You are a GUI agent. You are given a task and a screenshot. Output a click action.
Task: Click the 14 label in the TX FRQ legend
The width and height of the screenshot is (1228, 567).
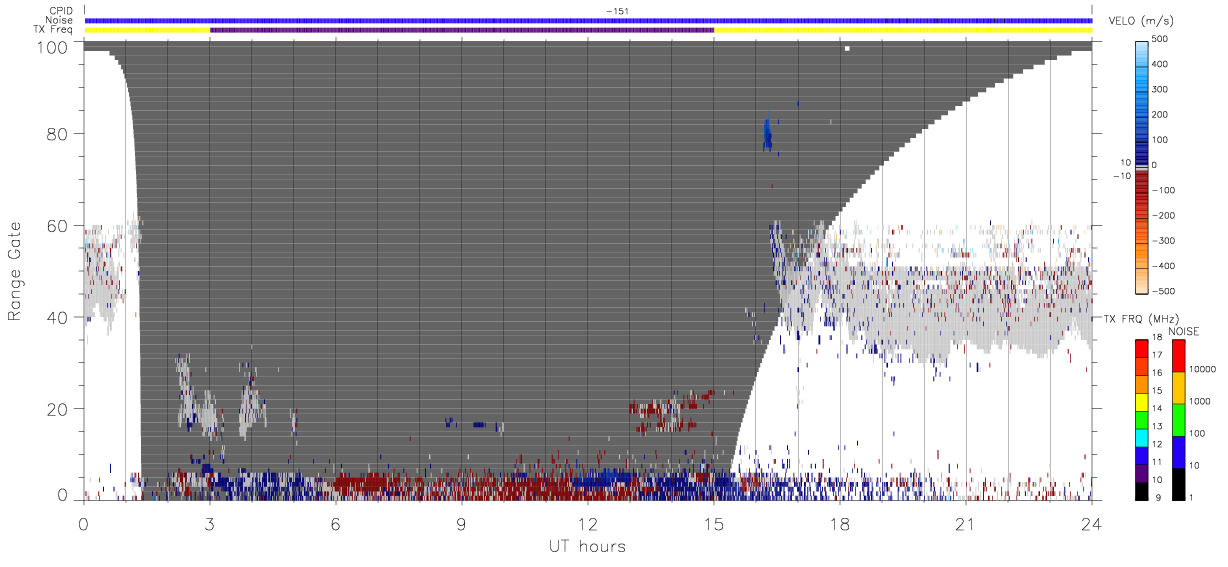(x=1158, y=410)
